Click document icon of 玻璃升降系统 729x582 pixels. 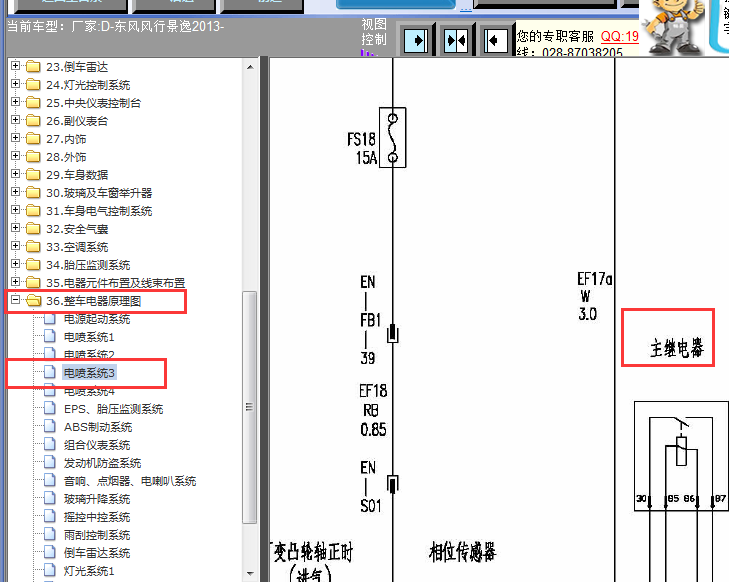click(50, 498)
